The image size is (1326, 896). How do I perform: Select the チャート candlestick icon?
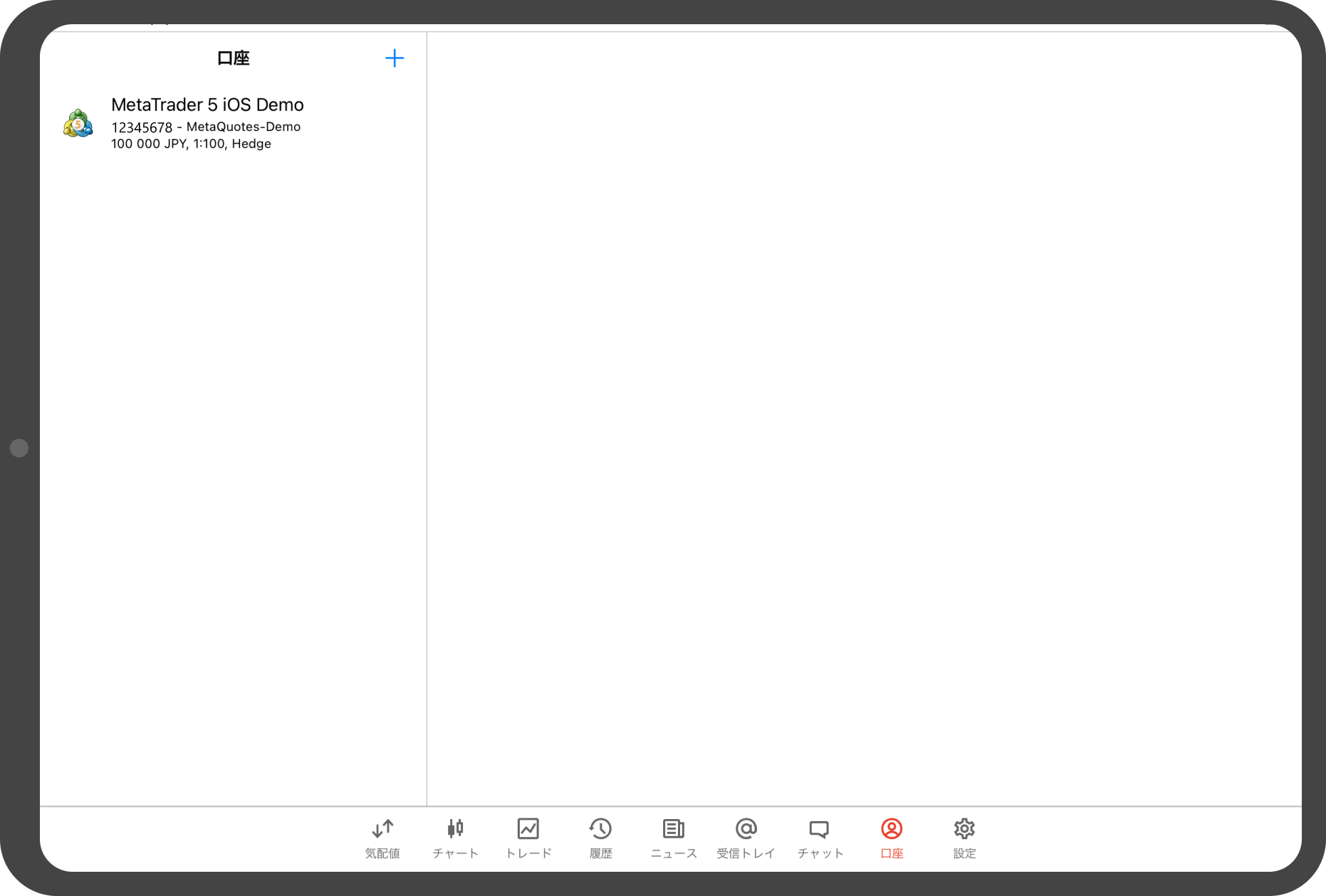tap(455, 828)
